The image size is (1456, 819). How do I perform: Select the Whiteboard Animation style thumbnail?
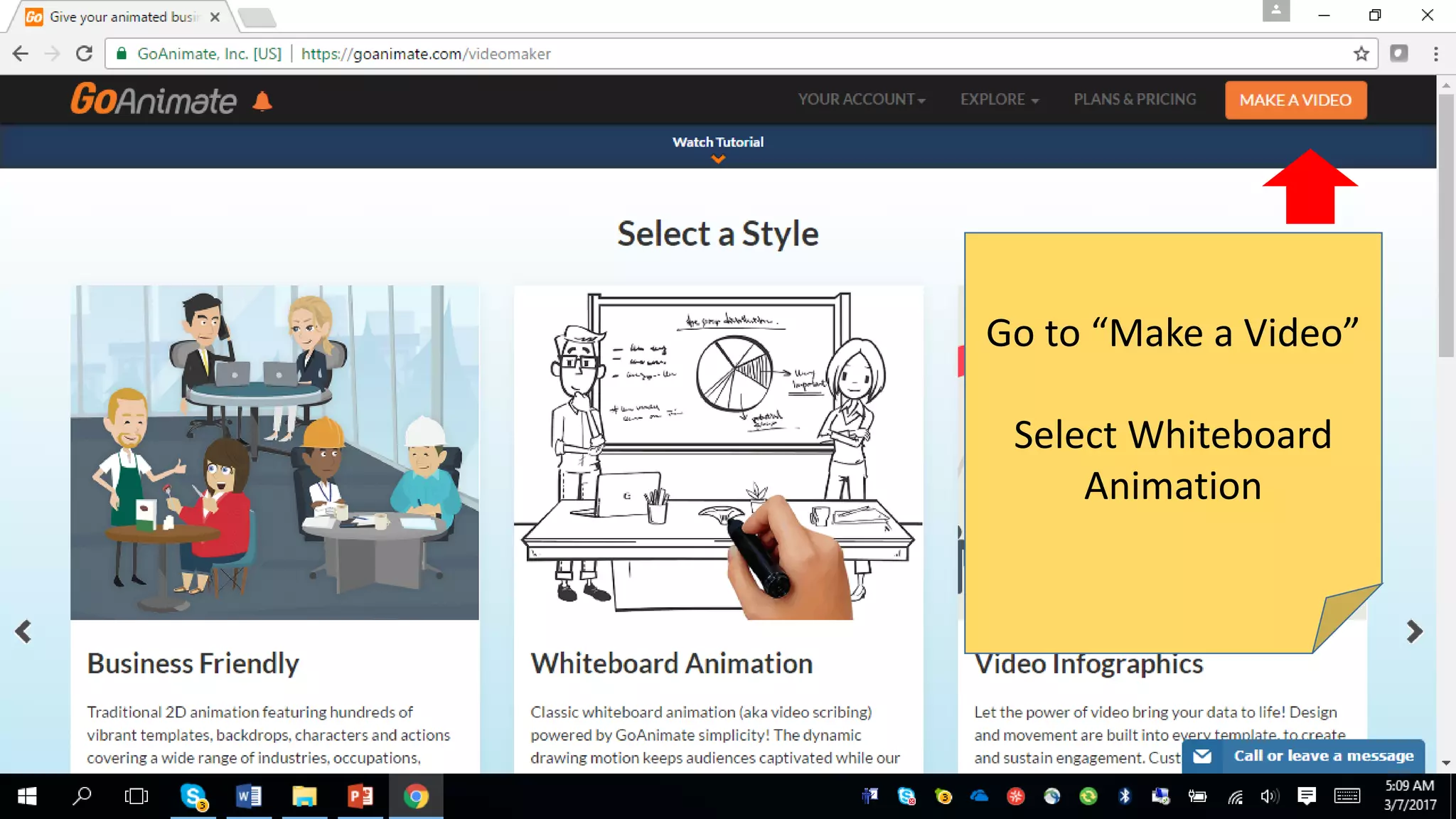click(718, 453)
